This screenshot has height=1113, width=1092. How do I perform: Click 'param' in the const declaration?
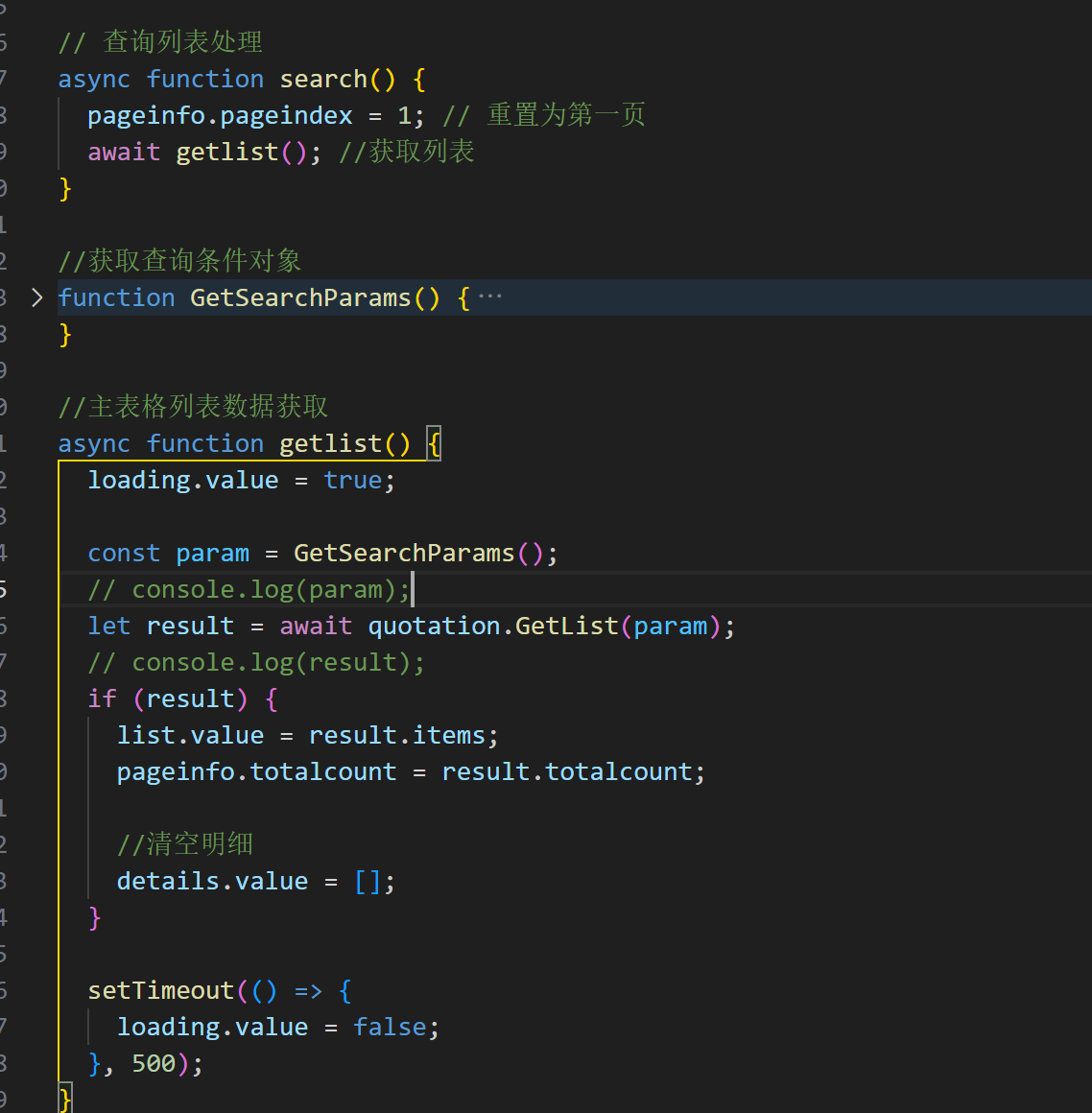click(x=212, y=553)
